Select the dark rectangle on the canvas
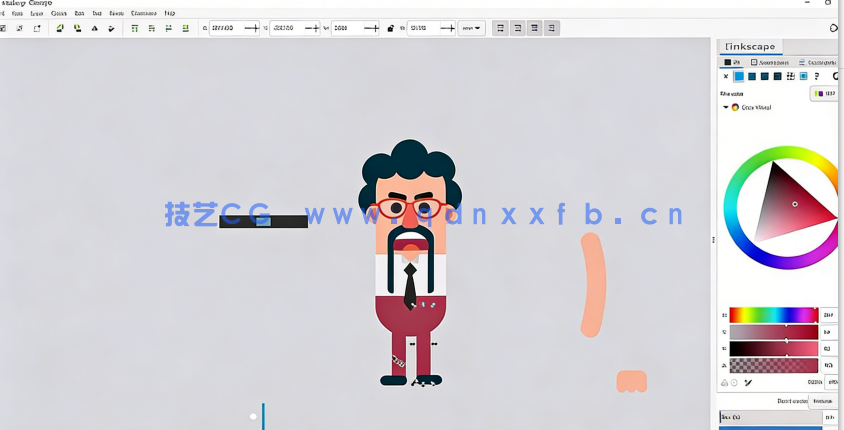Screen dimensions: 844x430 263,221
